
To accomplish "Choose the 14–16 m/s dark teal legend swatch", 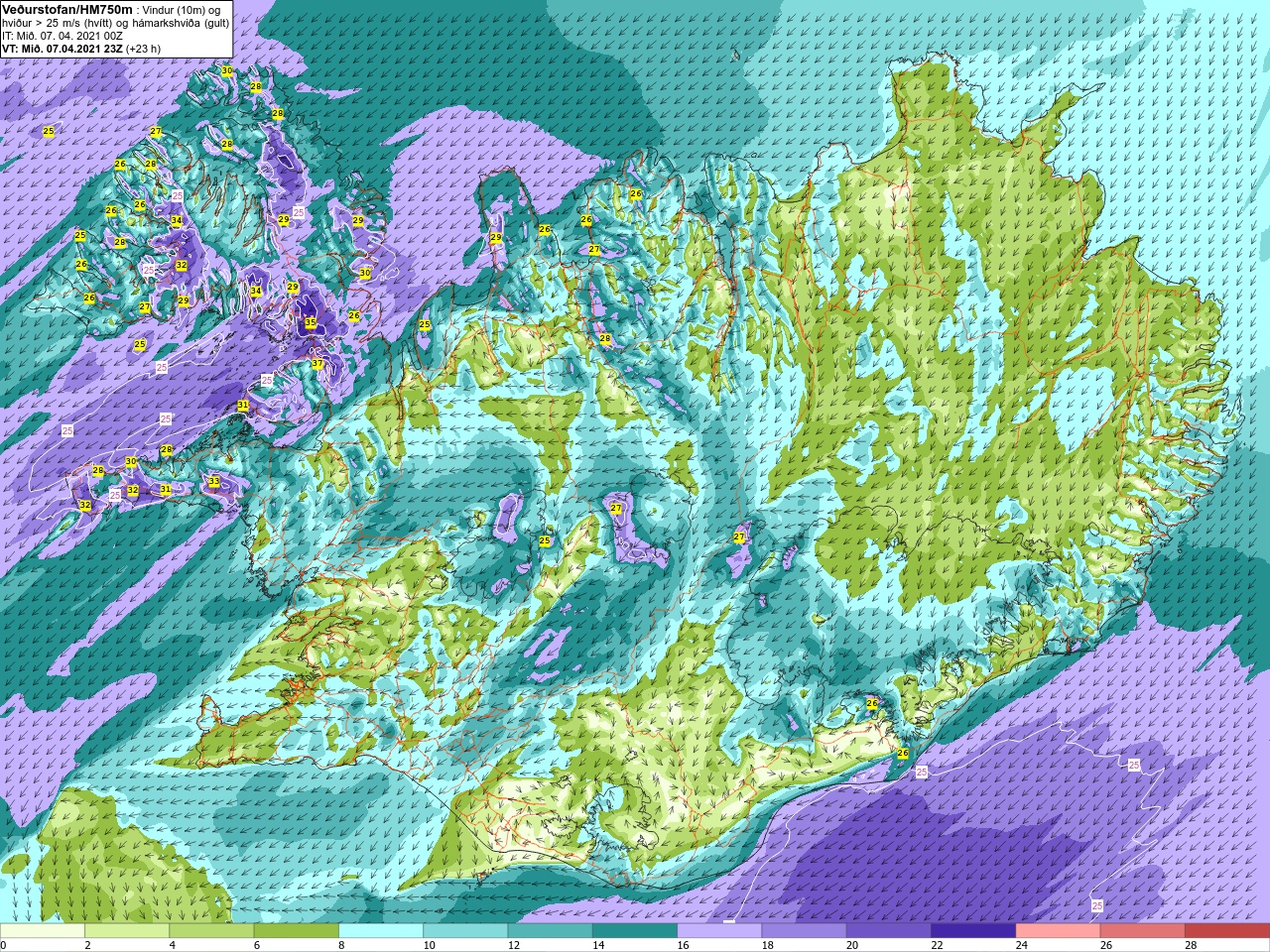I will 634,931.
